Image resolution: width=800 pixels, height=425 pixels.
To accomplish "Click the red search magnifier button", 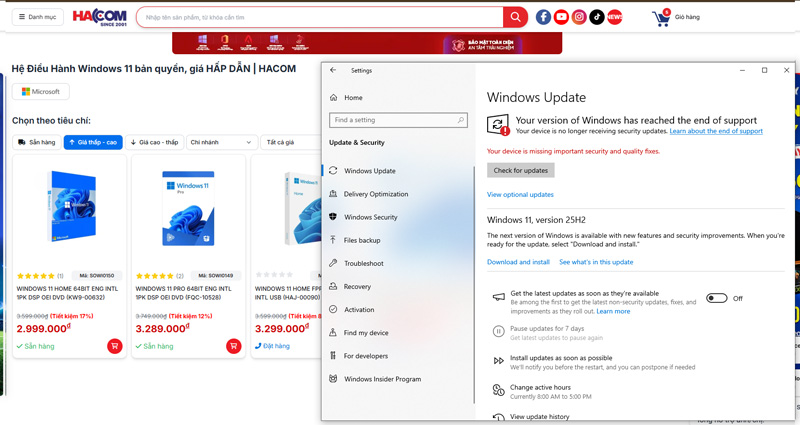I will click(x=515, y=17).
